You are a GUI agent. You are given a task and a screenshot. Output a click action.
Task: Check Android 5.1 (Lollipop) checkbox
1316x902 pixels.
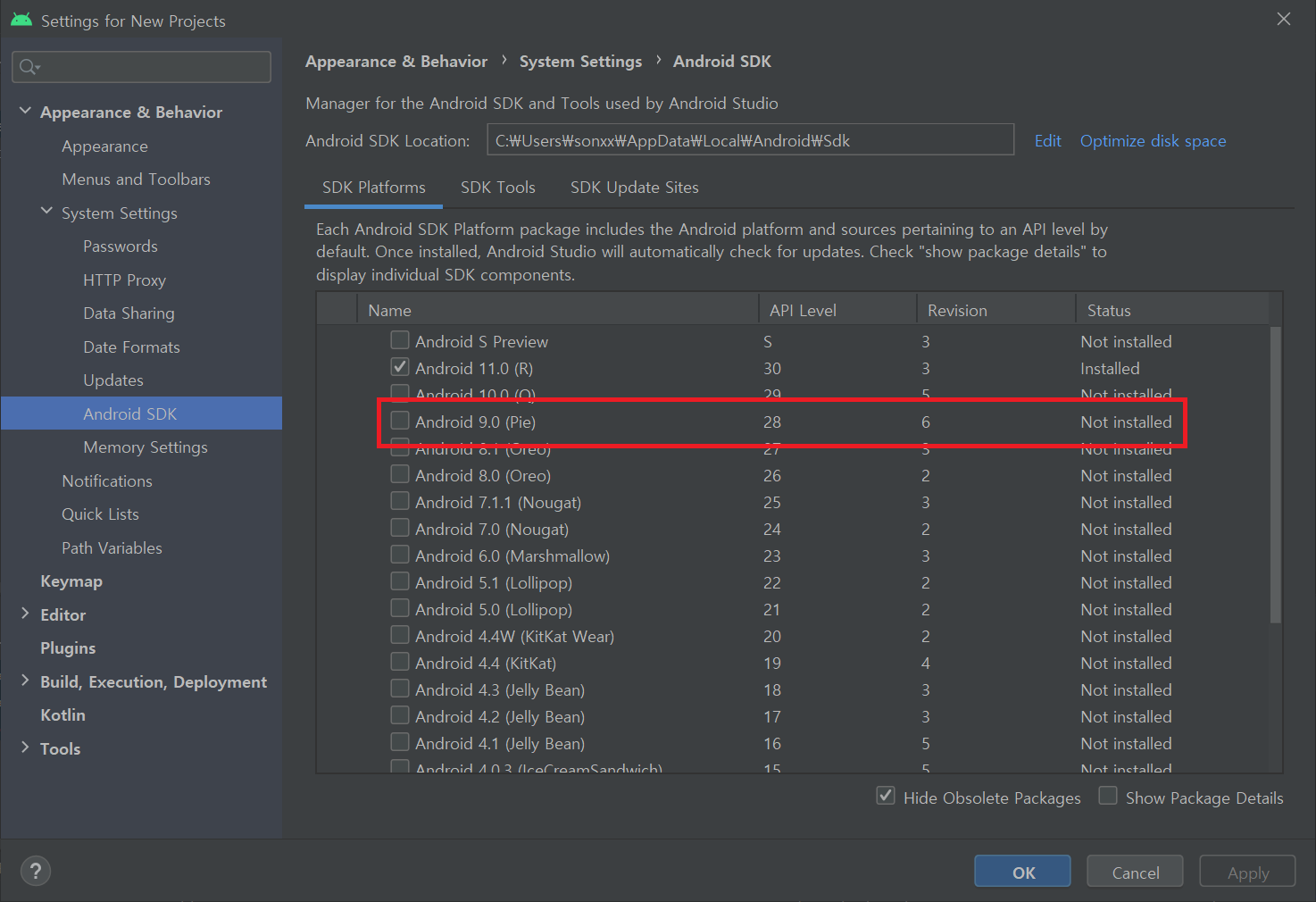pos(400,581)
